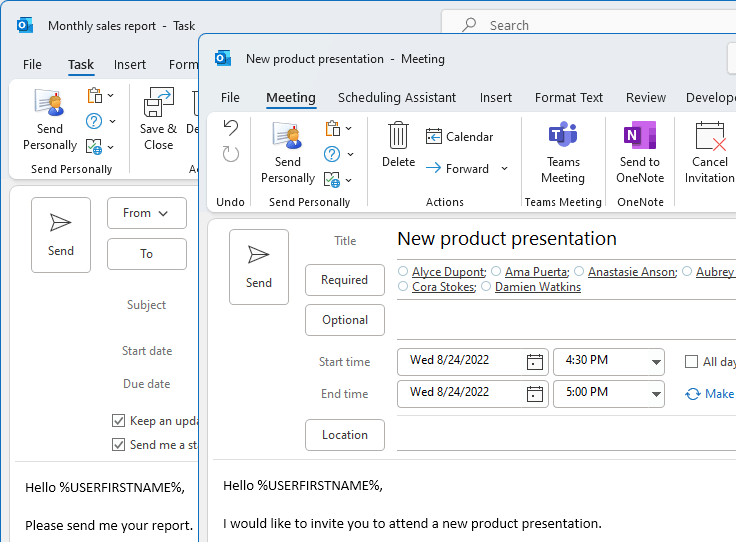Click the paste clipboard icon in the Task window

coord(95,95)
